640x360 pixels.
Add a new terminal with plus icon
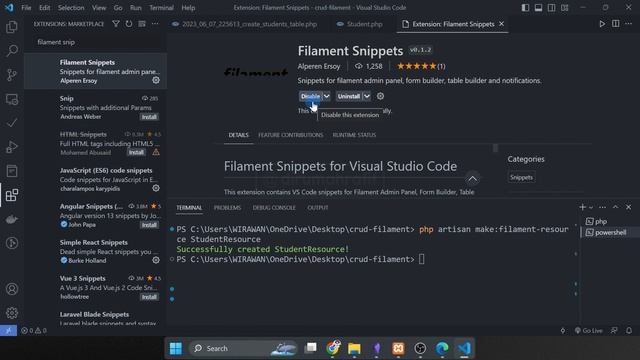click(x=582, y=207)
